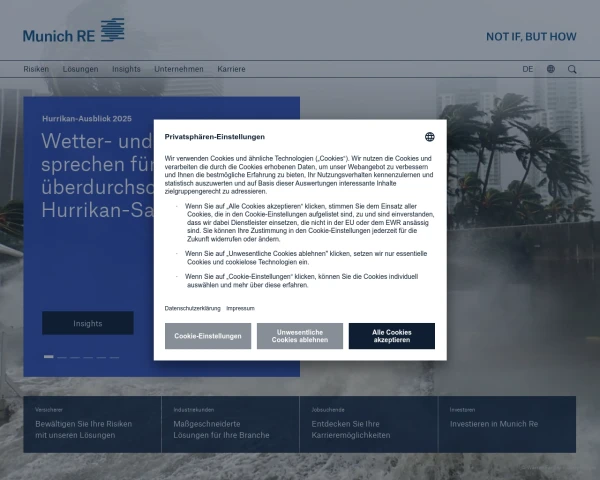Click the Privatsphären-Einstellungen title
The height and width of the screenshot is (480, 600).
(x=215, y=137)
